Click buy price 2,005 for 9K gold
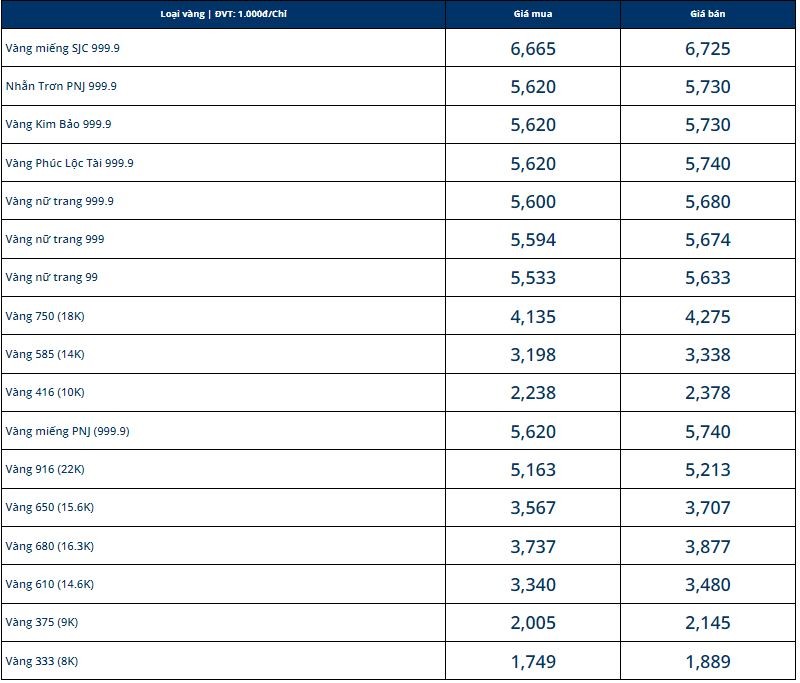The height and width of the screenshot is (683, 800). coord(533,623)
